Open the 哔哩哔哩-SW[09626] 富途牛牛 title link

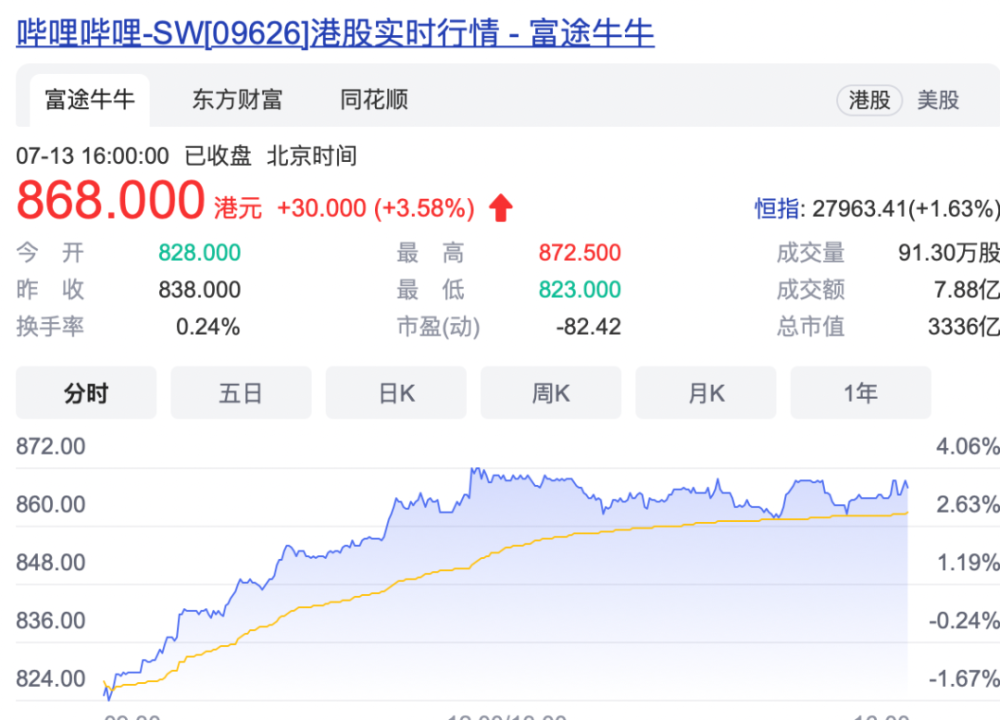point(335,33)
